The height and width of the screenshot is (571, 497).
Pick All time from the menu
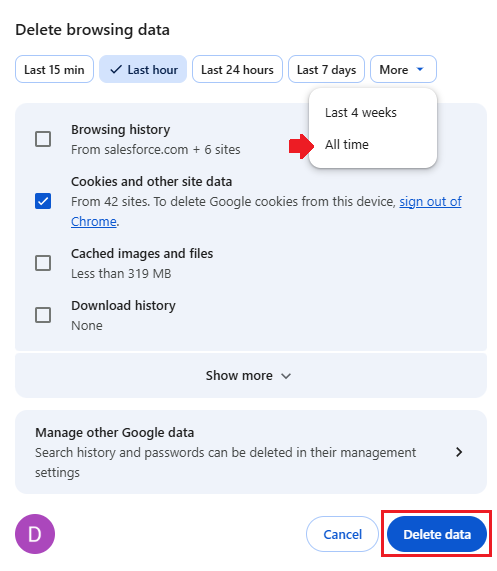pyautogui.click(x=373, y=145)
